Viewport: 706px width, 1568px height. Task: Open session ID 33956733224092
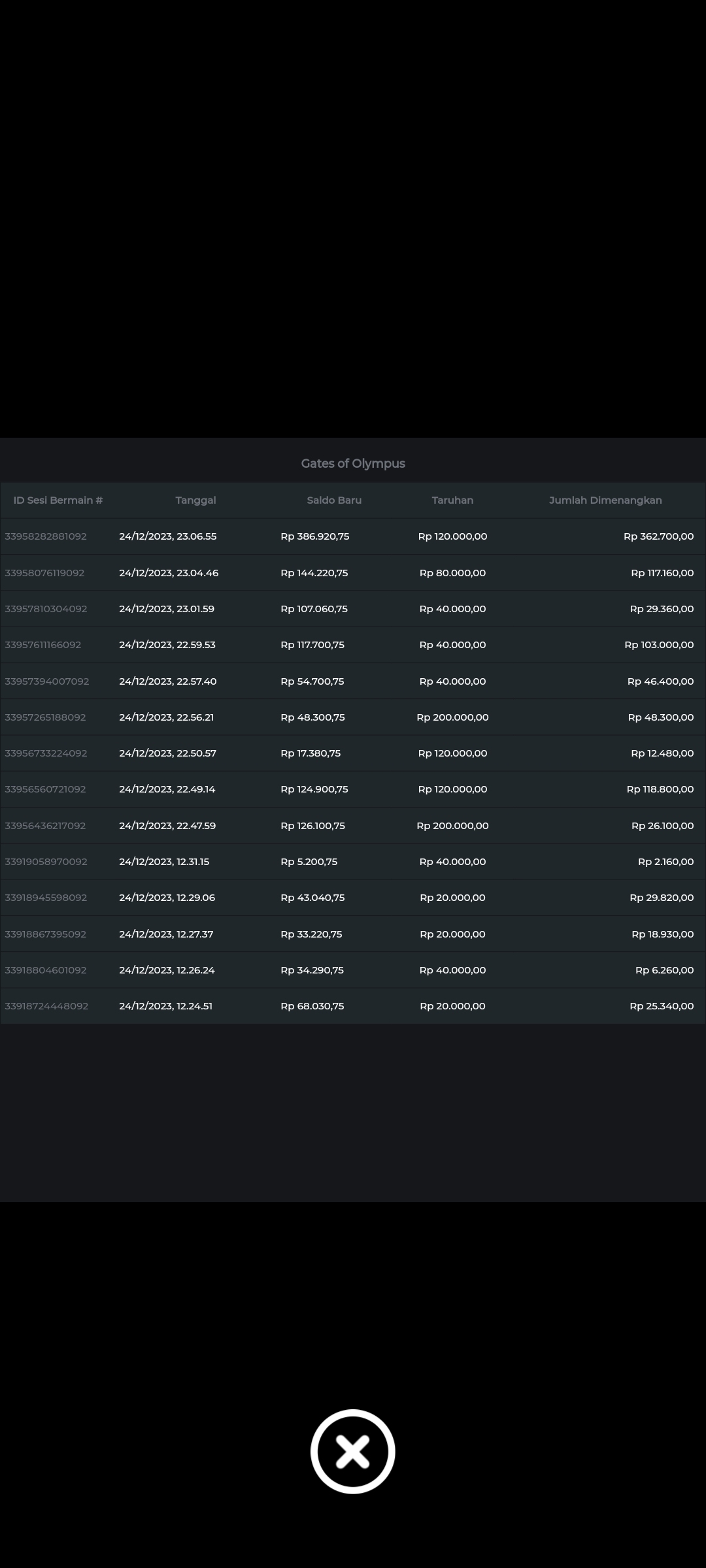pyautogui.click(x=46, y=753)
